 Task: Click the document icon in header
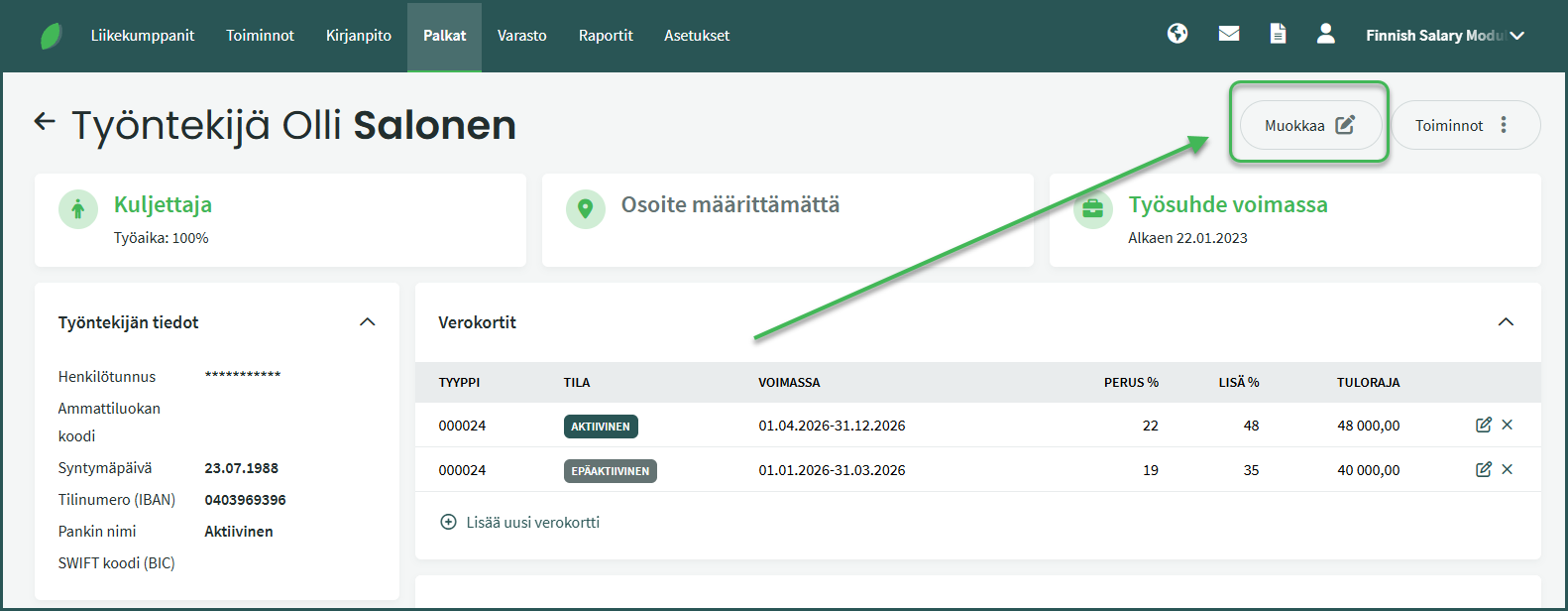tap(1279, 34)
